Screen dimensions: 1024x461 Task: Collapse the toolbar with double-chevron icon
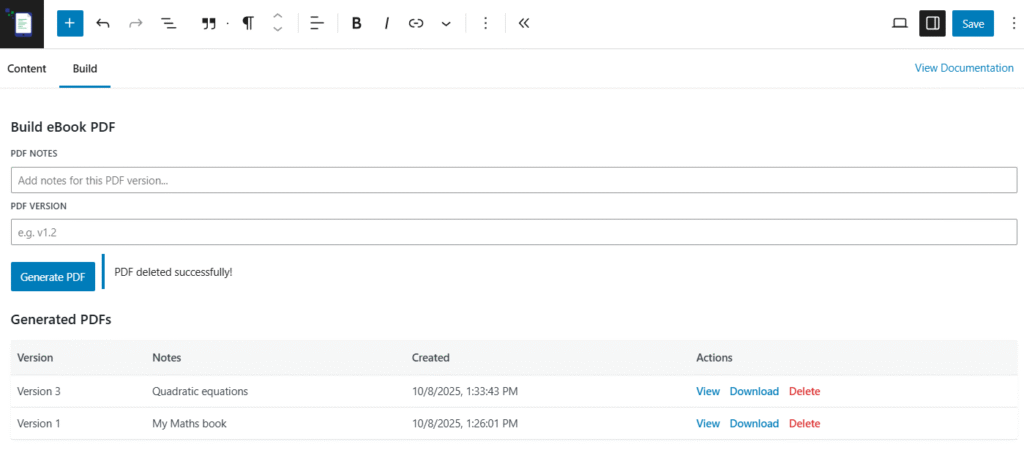click(523, 24)
